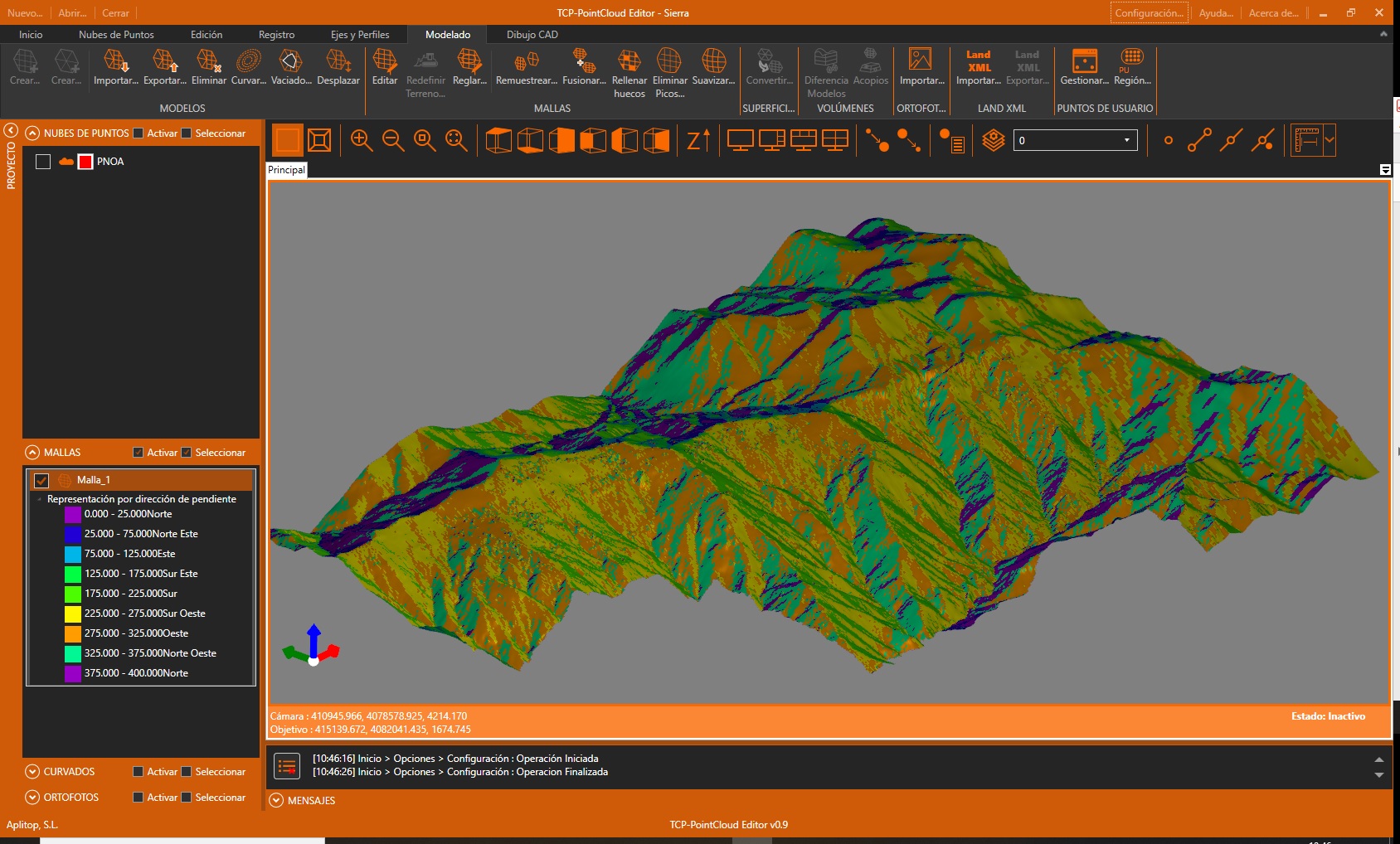
Task: Select the Eliminar model tool
Action: 208,67
